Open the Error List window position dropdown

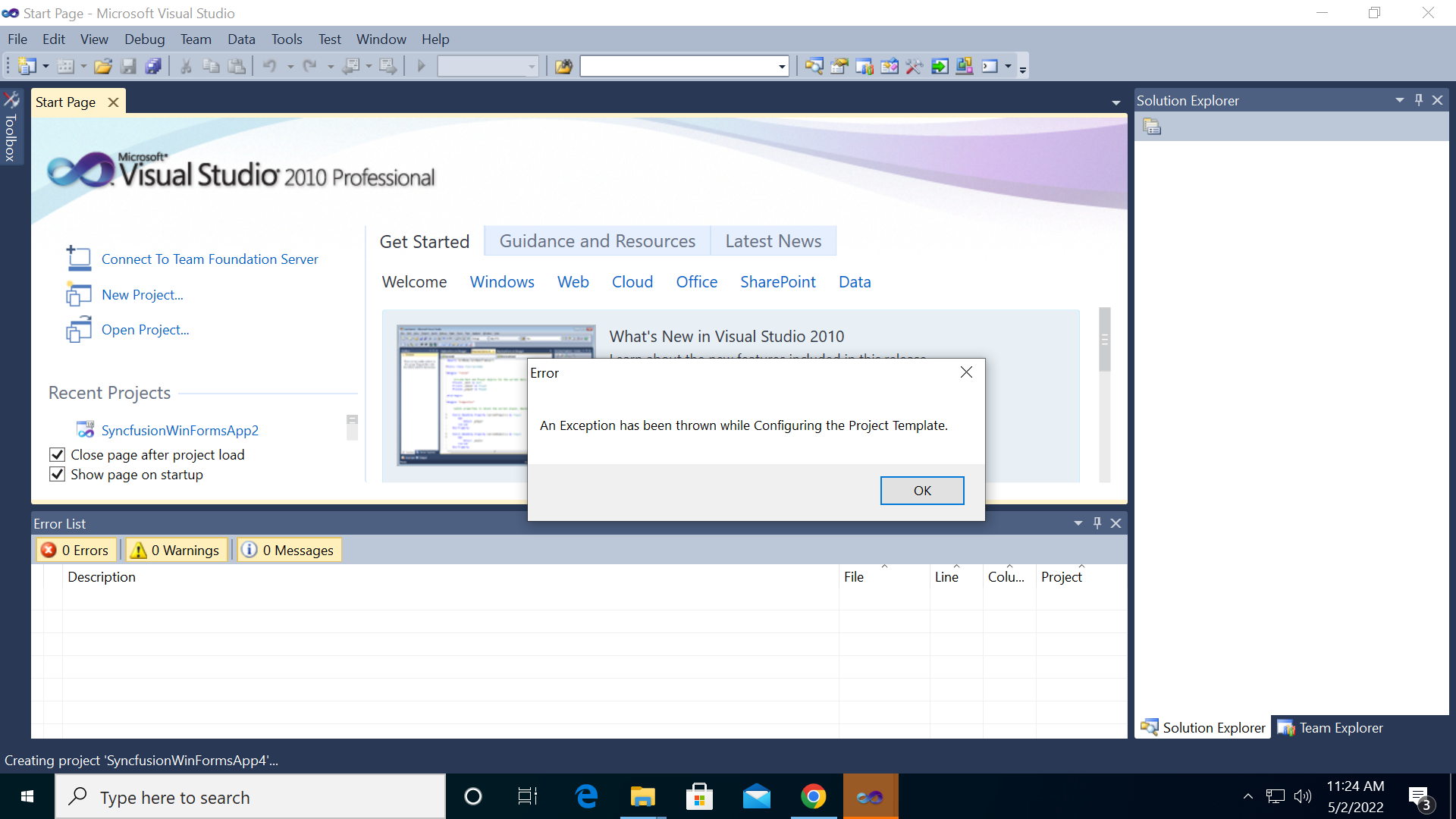[x=1078, y=523]
